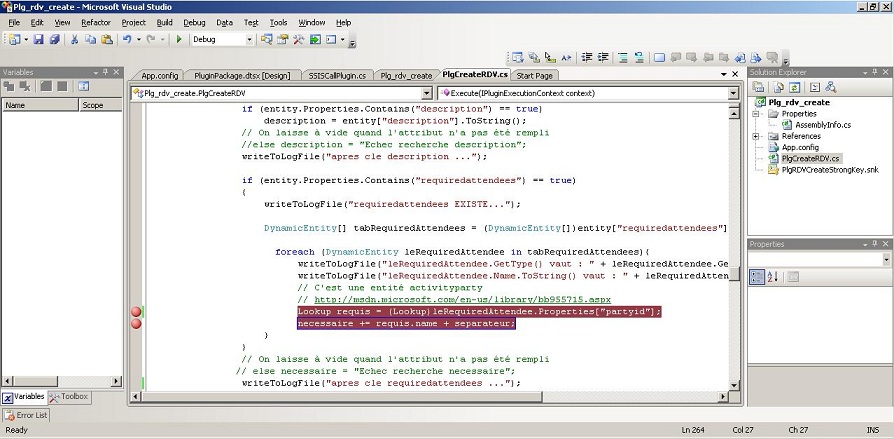Switch to the Toolbox tab
Screen dimensions: 894x439
pyautogui.click(x=70, y=397)
